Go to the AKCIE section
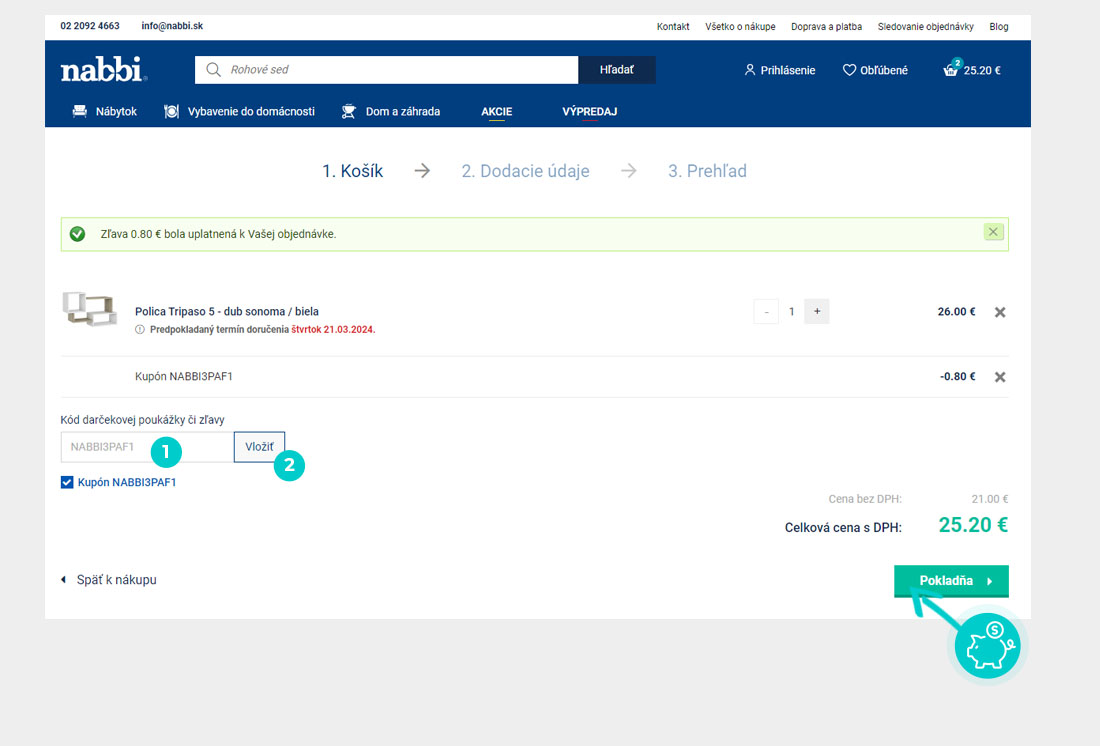Screen dimensions: 1100x746 tap(497, 112)
